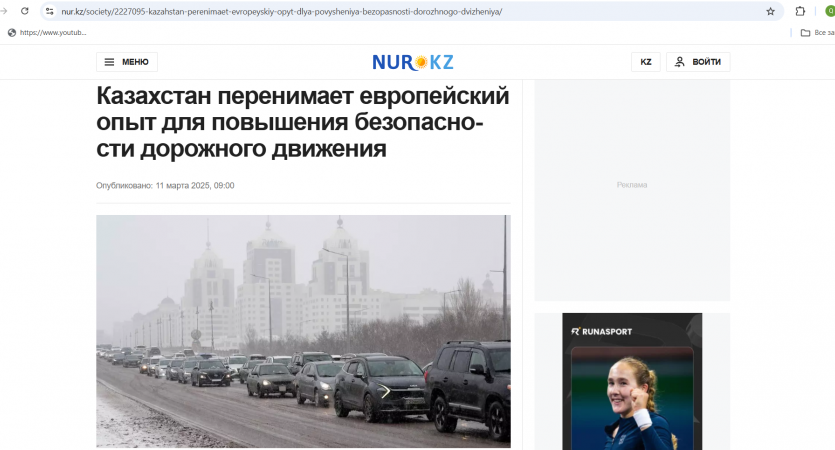This screenshot has width=835, height=450.
Task: Bookmark this page with the star icon
Action: click(770, 11)
